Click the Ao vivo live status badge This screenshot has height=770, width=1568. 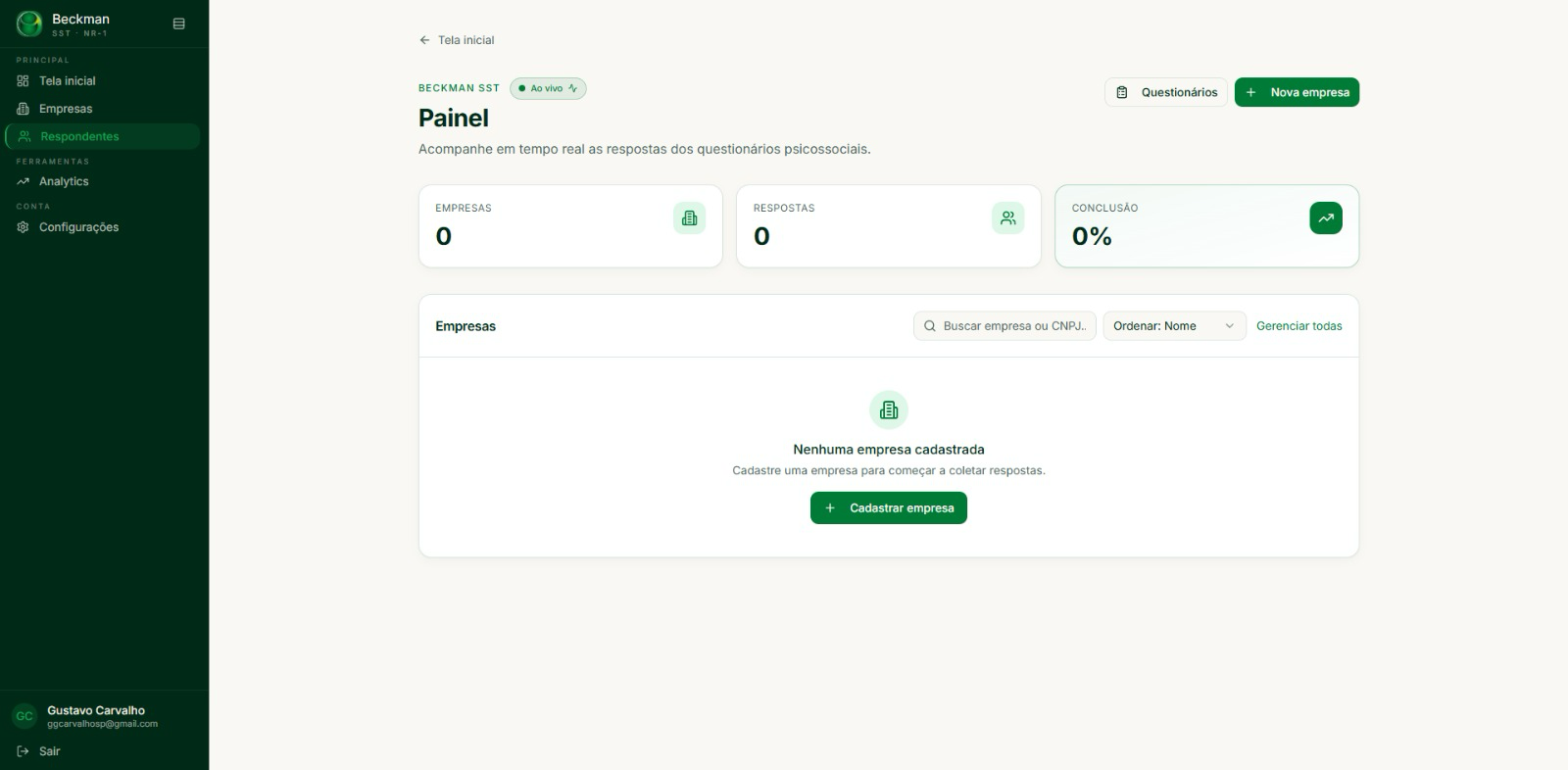548,88
